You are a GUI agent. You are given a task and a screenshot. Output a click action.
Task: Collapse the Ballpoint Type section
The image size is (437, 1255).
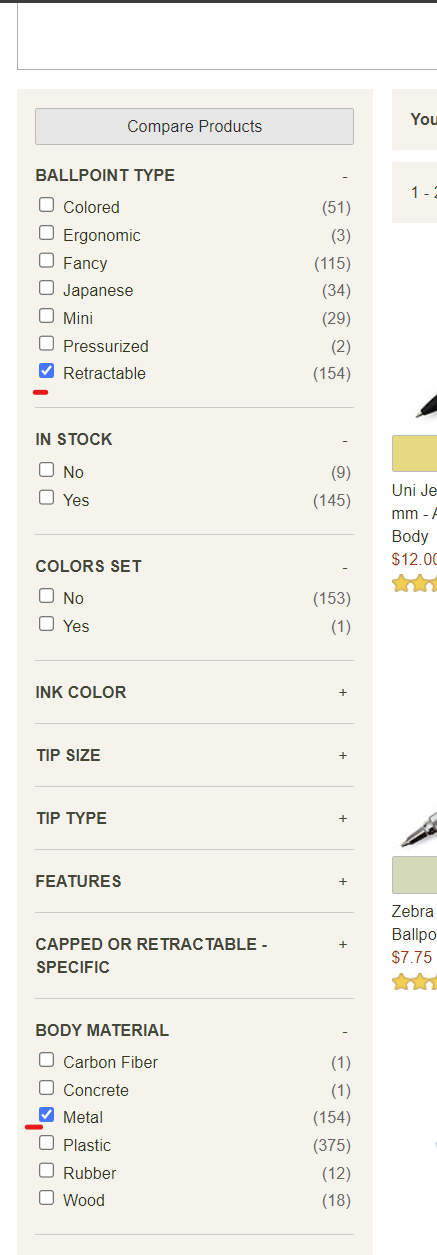tap(344, 176)
